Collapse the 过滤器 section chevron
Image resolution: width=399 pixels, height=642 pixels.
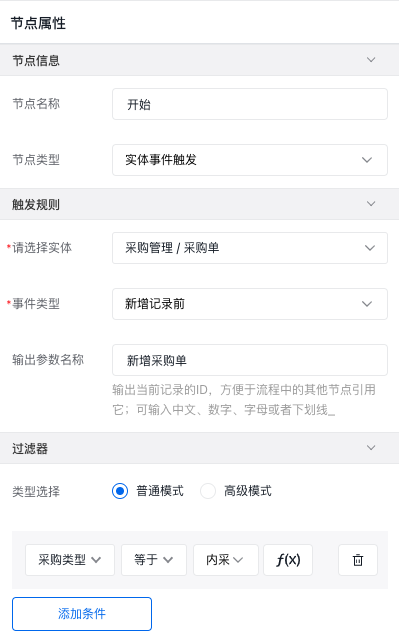coord(371,448)
